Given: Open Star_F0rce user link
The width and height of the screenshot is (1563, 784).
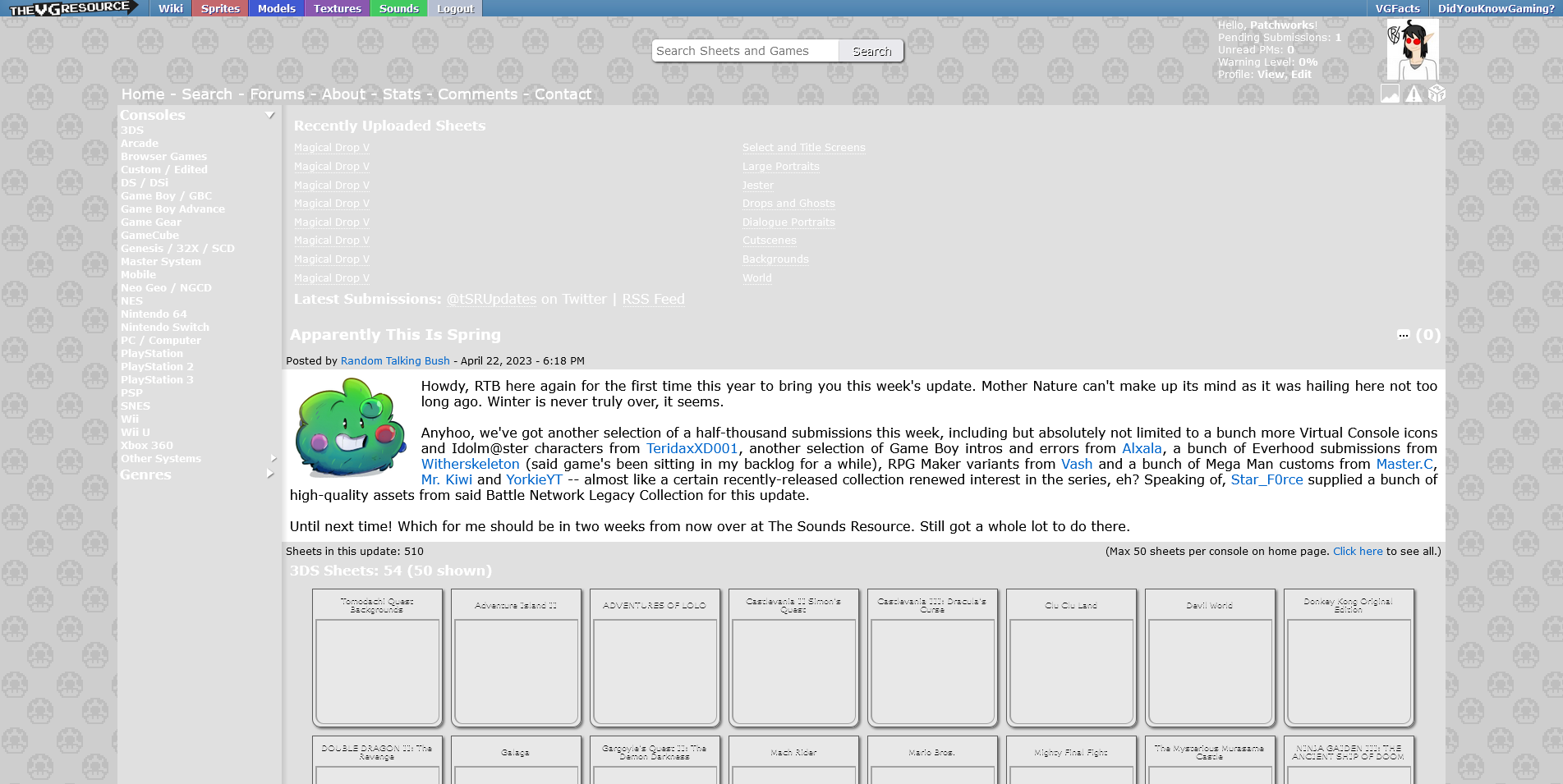Looking at the screenshot, I should 1266,479.
